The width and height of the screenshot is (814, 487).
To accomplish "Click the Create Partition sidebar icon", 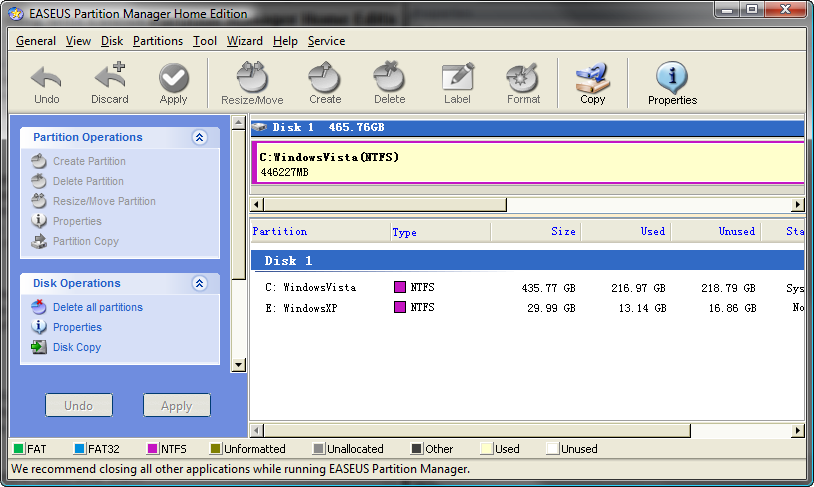I will [x=39, y=161].
